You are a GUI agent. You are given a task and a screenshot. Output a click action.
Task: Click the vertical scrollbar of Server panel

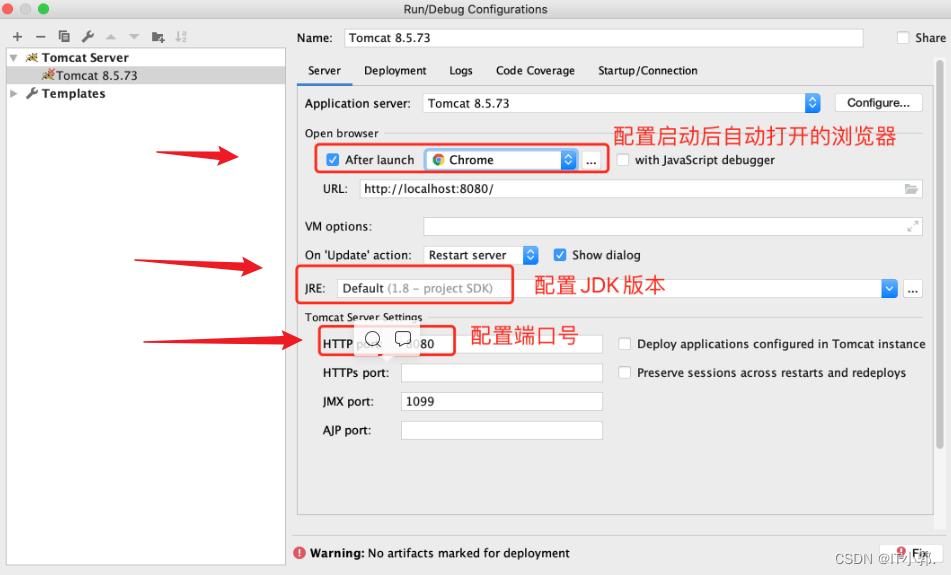939,255
